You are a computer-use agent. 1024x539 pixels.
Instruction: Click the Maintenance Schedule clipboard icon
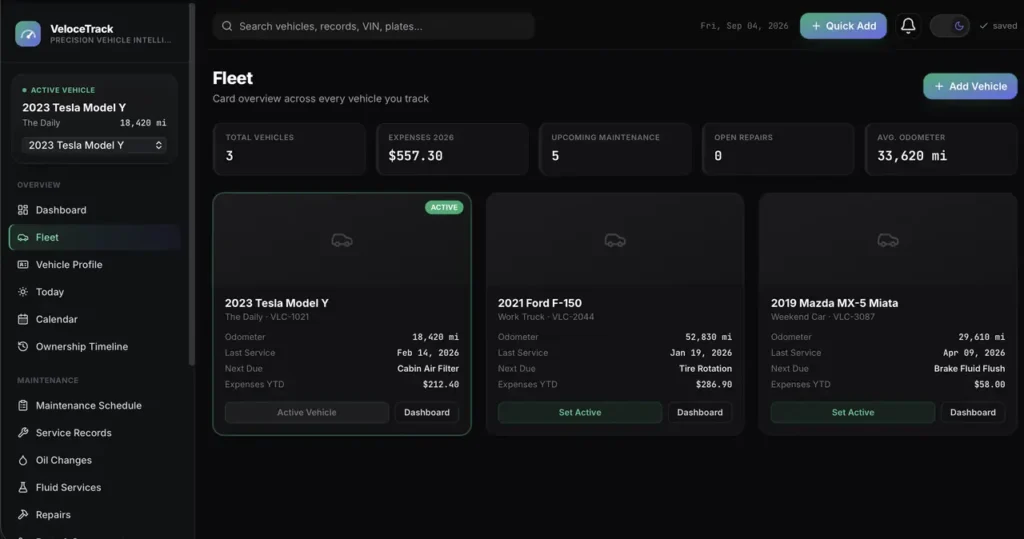(23, 405)
